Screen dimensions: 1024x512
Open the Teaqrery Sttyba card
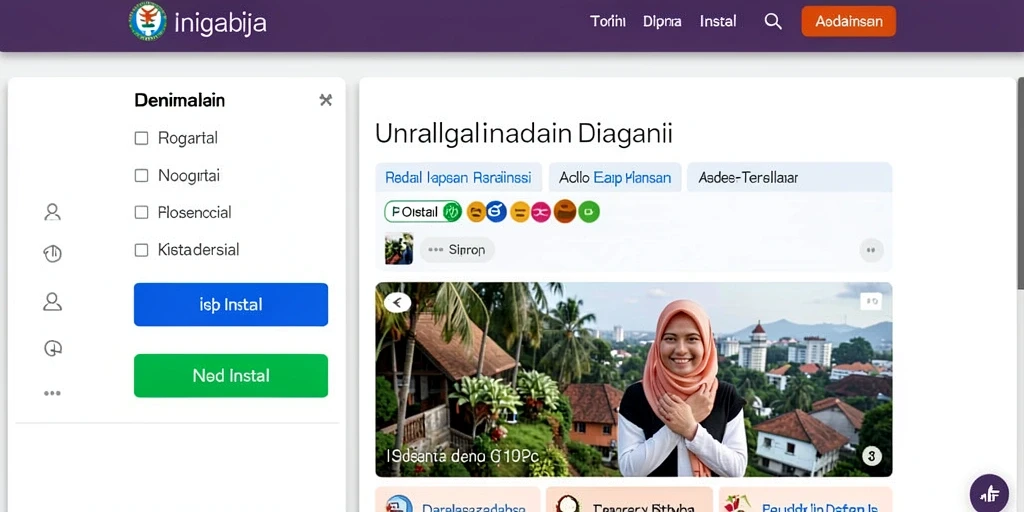(x=629, y=500)
